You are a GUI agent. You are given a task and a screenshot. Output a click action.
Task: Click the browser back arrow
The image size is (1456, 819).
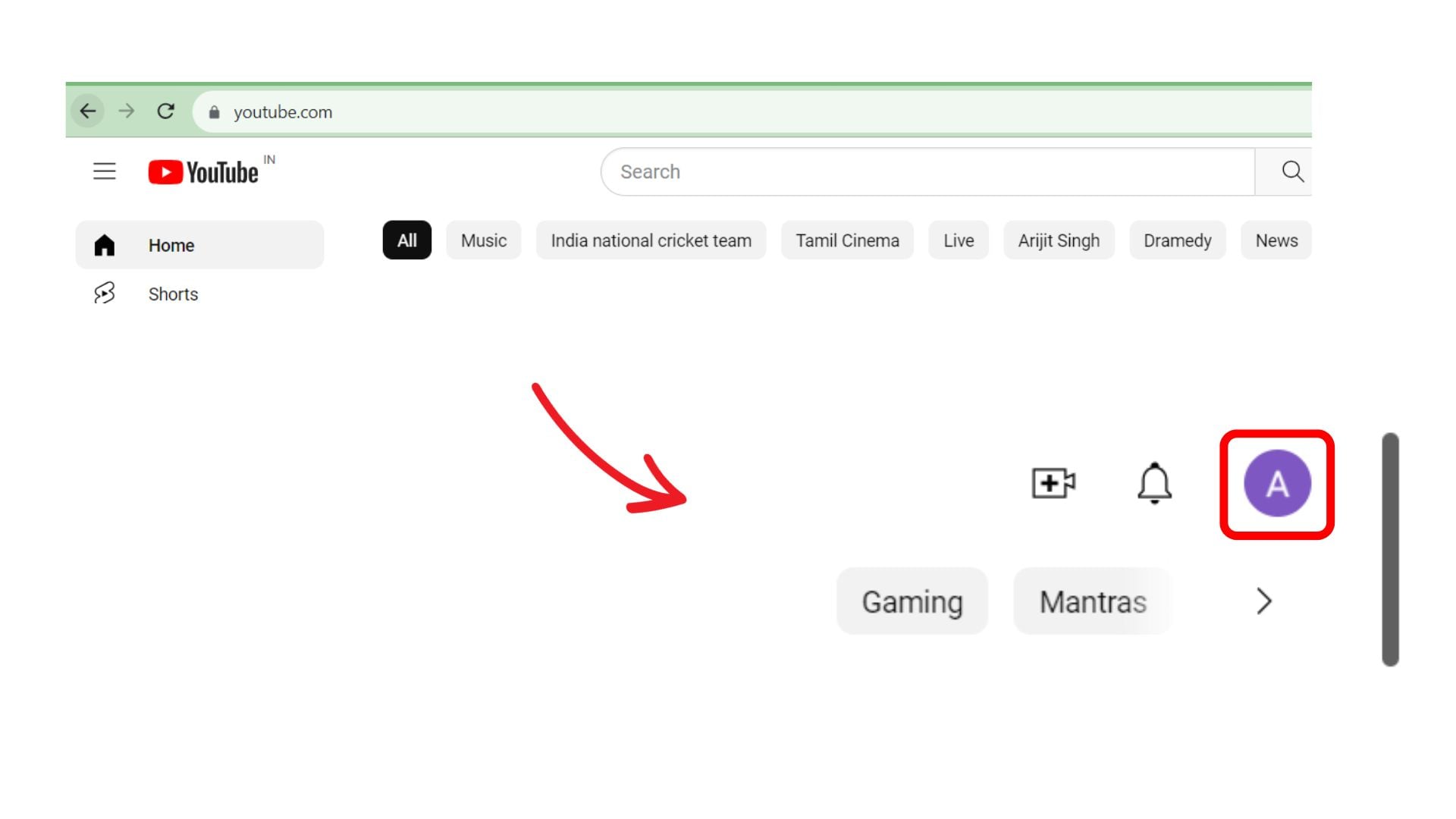point(88,111)
